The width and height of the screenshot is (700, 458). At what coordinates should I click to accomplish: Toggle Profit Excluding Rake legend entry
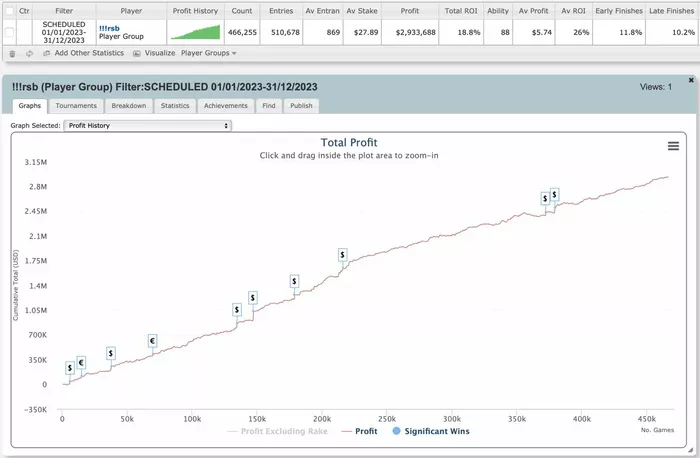pos(278,431)
